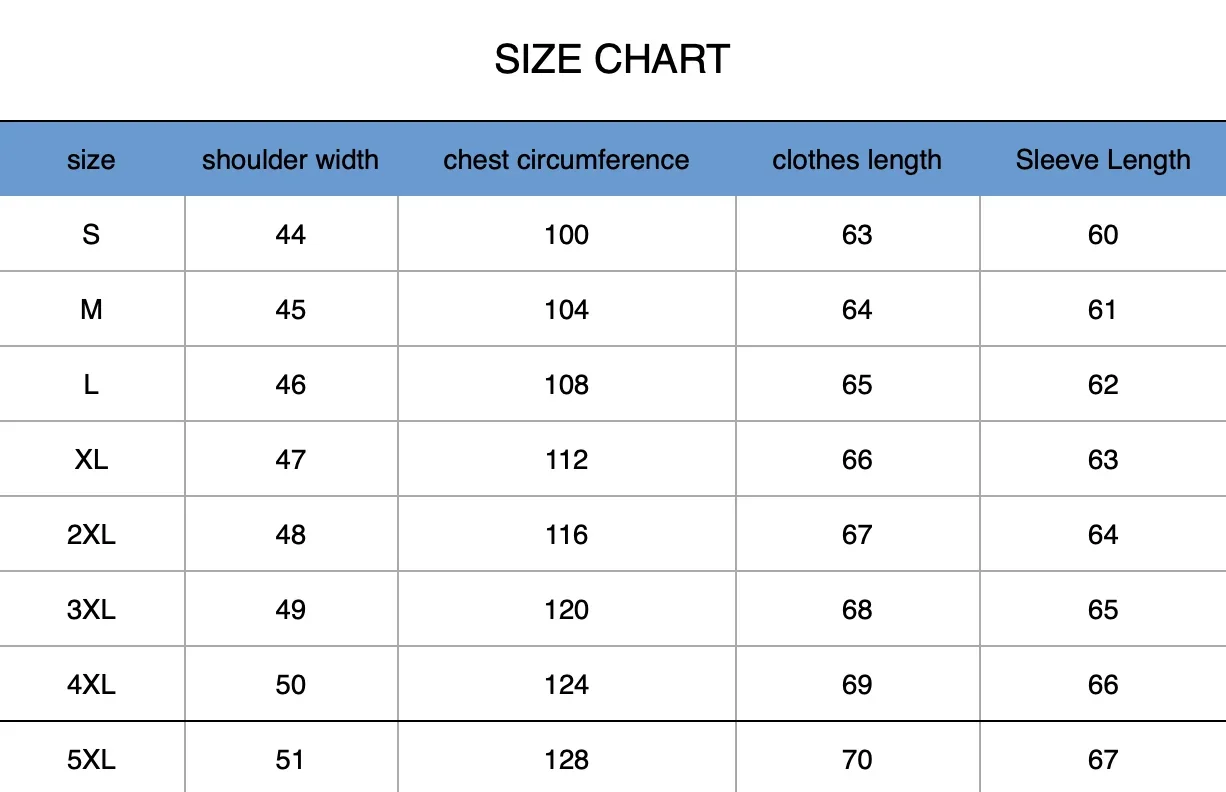Select the 'size' column header
1226x792 pixels.
(91, 160)
